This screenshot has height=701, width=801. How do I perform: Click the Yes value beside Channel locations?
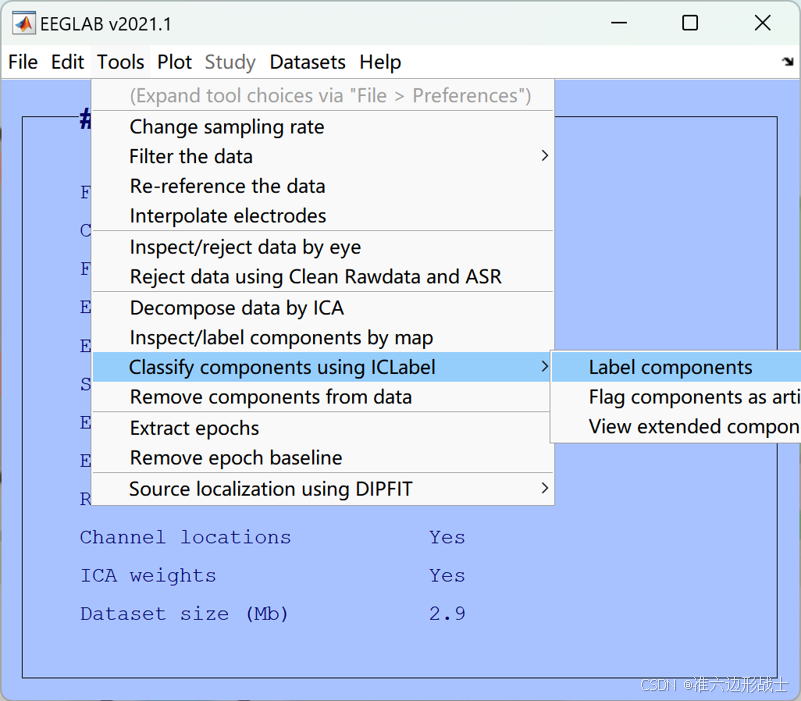point(447,538)
